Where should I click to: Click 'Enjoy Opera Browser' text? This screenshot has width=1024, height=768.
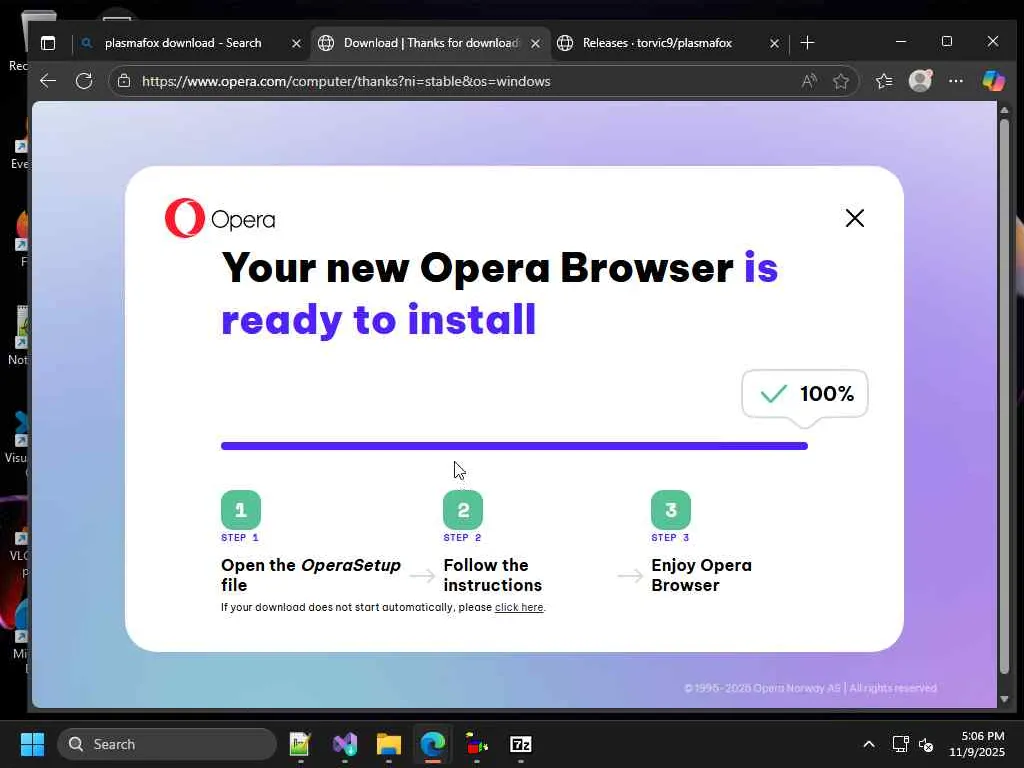701,575
